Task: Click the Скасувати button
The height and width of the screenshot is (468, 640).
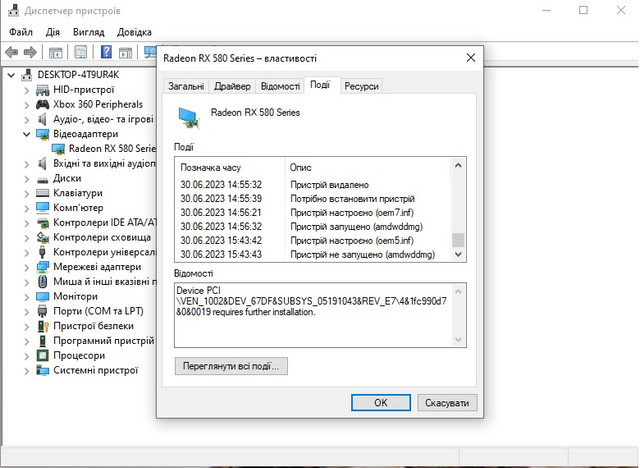Action: [x=447, y=403]
